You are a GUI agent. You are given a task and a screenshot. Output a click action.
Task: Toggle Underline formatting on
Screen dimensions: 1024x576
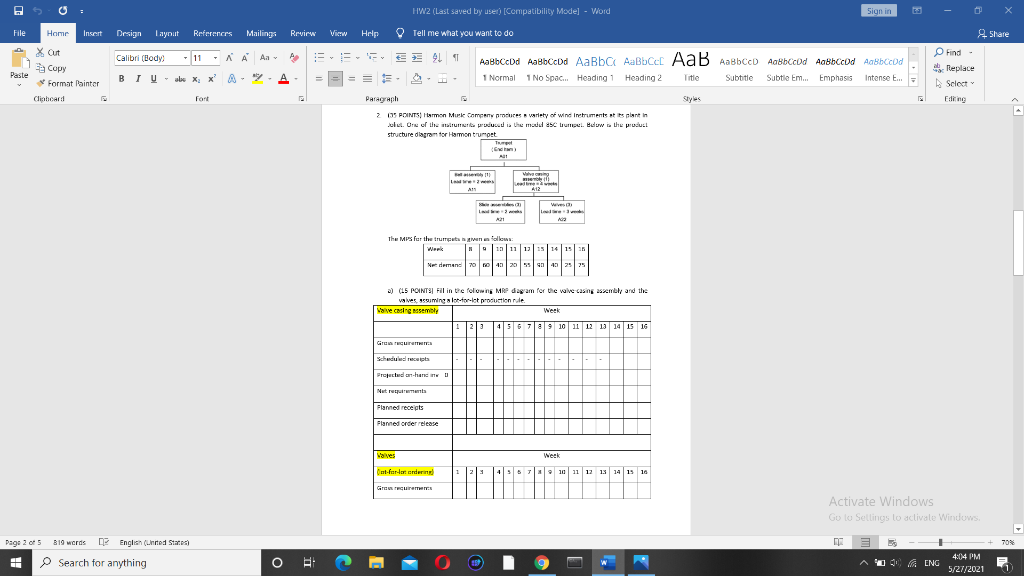tap(153, 77)
